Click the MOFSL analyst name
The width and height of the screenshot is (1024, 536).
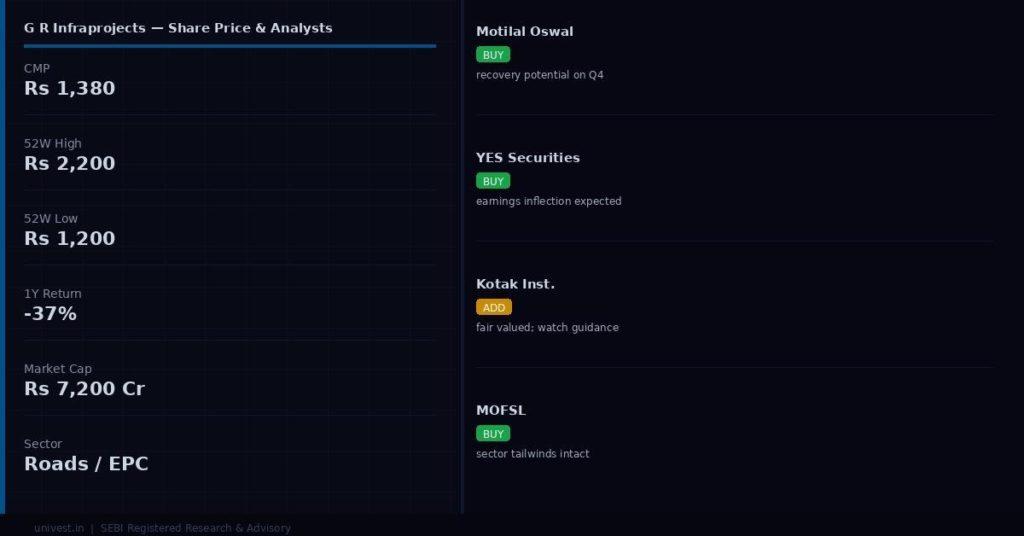point(501,410)
